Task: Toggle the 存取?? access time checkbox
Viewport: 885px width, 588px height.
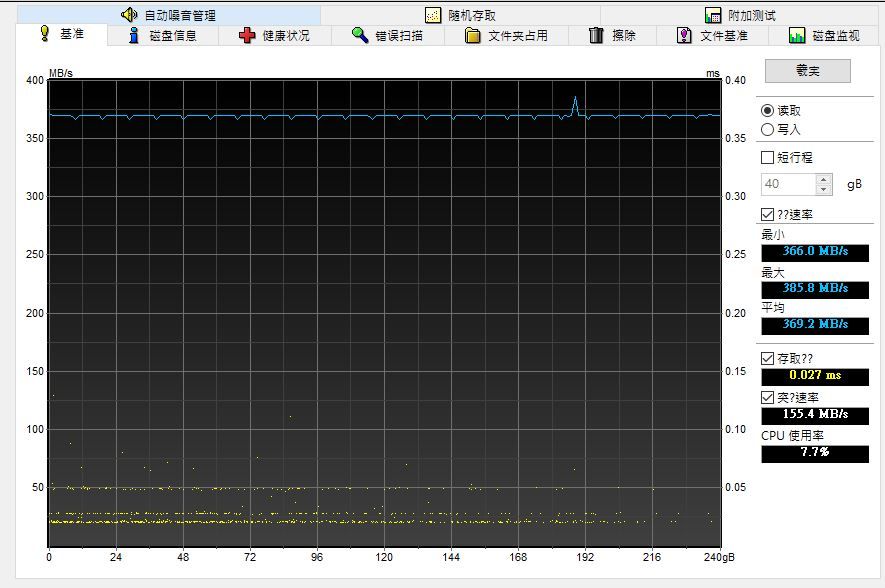Action: click(x=767, y=358)
